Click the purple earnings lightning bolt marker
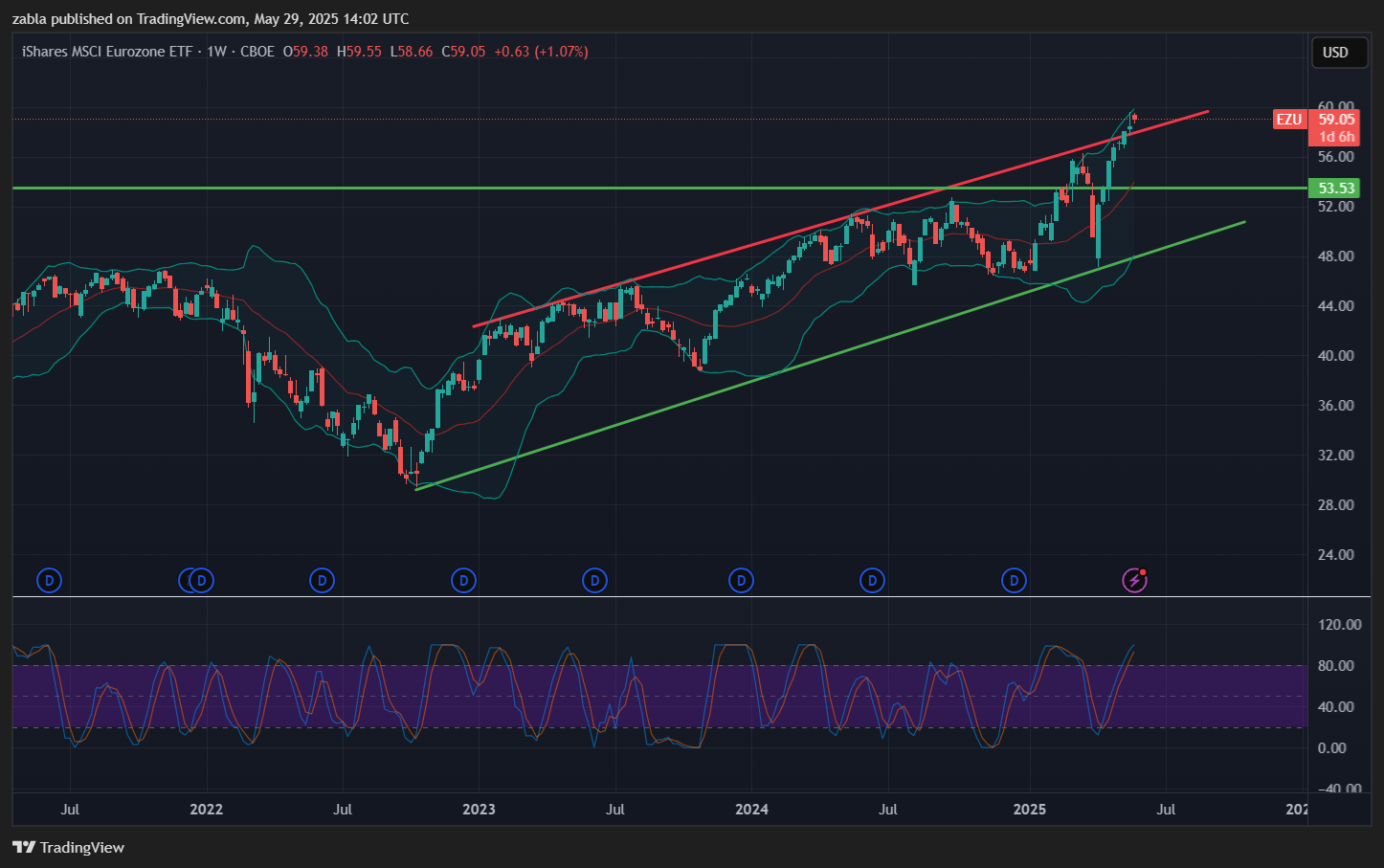The height and width of the screenshot is (868, 1384). pyautogui.click(x=1134, y=580)
